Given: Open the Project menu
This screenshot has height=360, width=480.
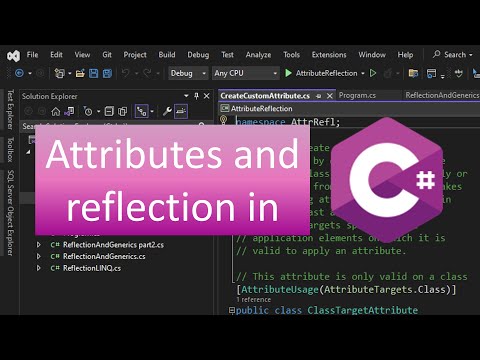Looking at the screenshot, I should click(135, 55).
